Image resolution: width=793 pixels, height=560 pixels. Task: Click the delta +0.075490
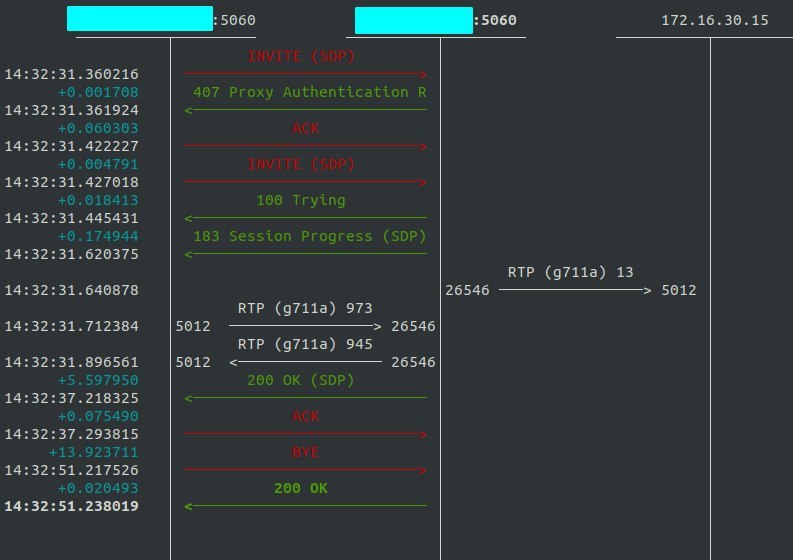click(x=98, y=416)
